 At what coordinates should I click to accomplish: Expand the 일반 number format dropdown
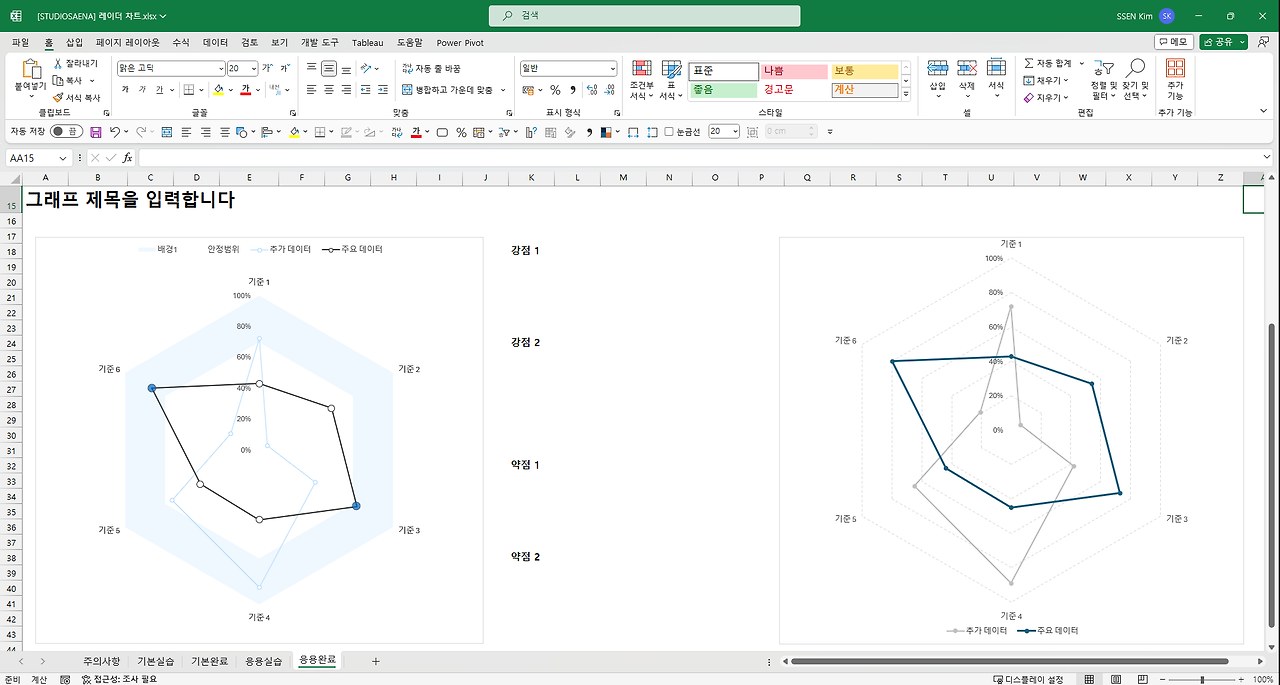tap(612, 69)
